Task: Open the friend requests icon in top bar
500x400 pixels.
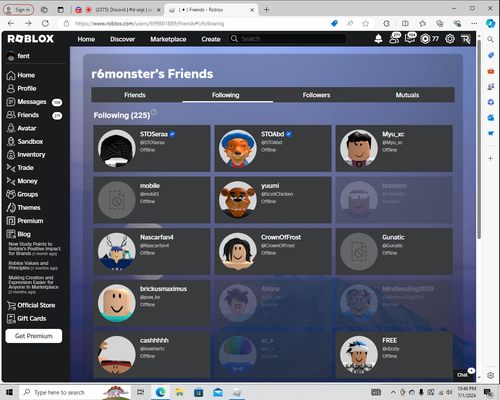Action: click(x=395, y=38)
